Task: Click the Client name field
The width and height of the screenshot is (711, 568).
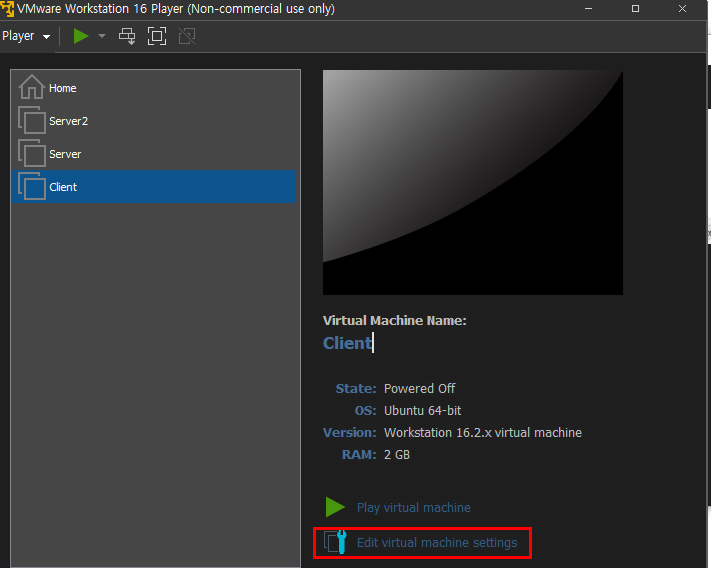Action: coord(348,343)
